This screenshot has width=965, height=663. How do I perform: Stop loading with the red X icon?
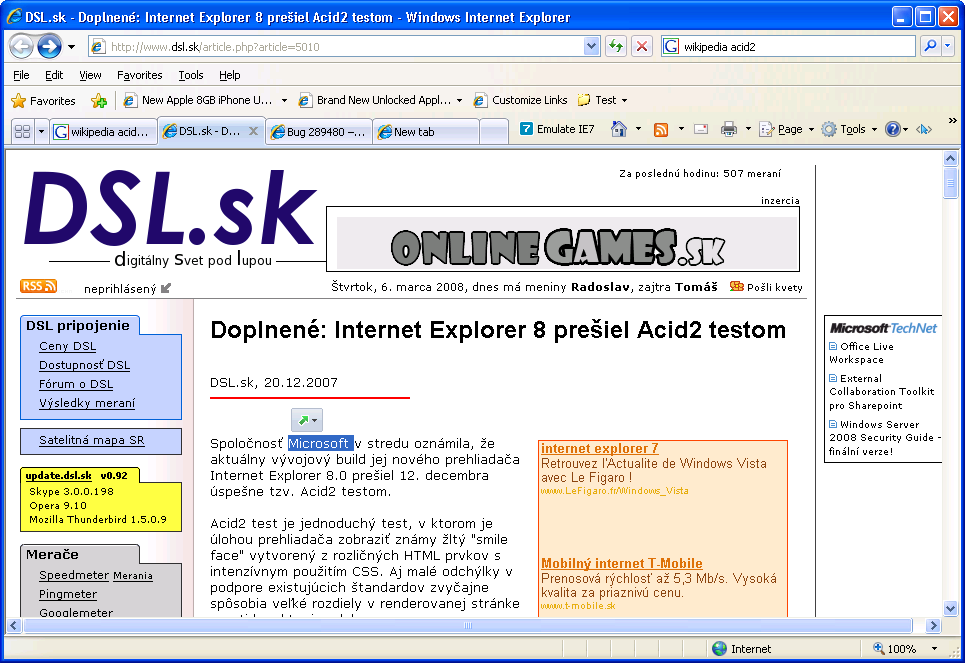(x=642, y=46)
